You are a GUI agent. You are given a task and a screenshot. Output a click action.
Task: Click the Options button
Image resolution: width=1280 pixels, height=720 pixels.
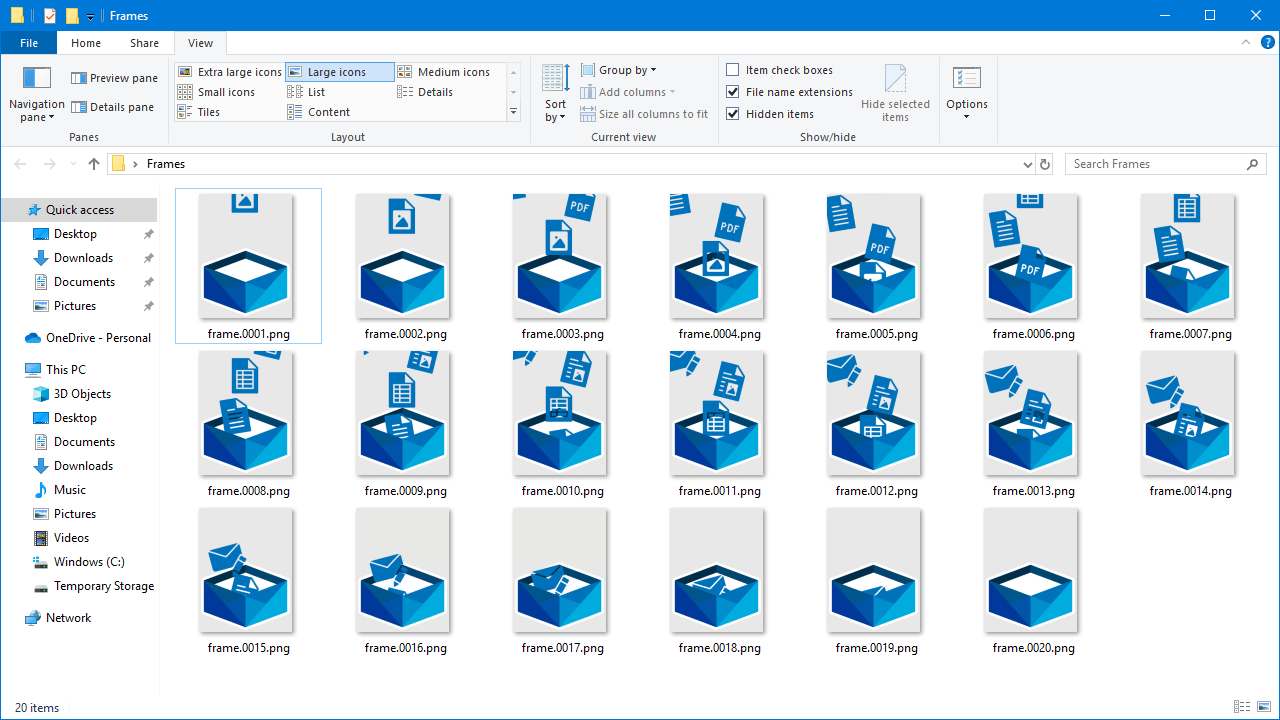coord(966,92)
